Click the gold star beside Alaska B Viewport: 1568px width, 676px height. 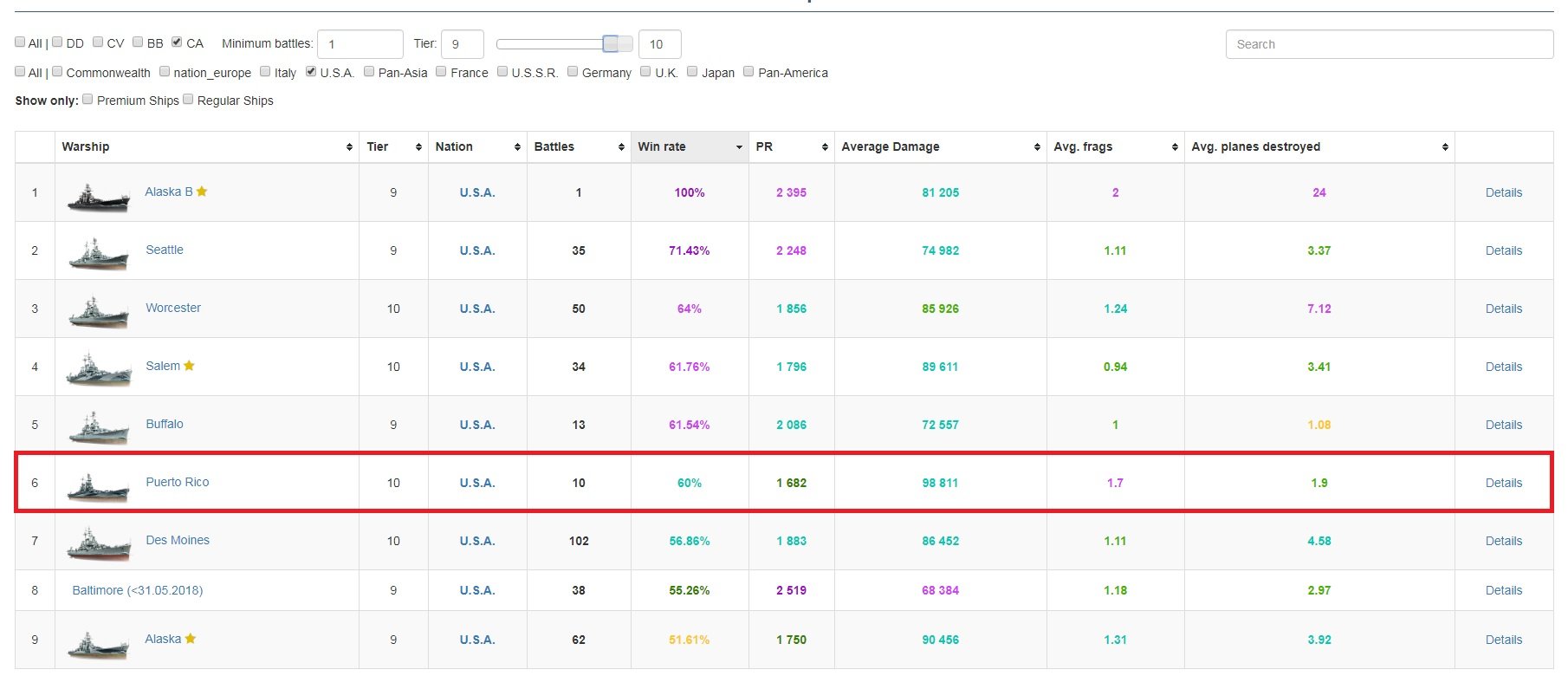point(202,192)
